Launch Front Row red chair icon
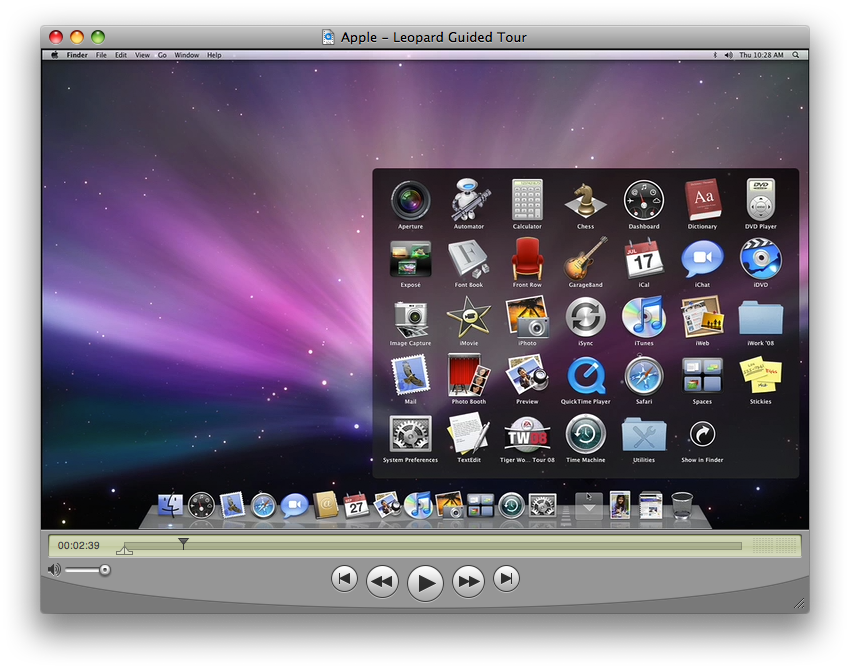850x669 pixels. 527,259
